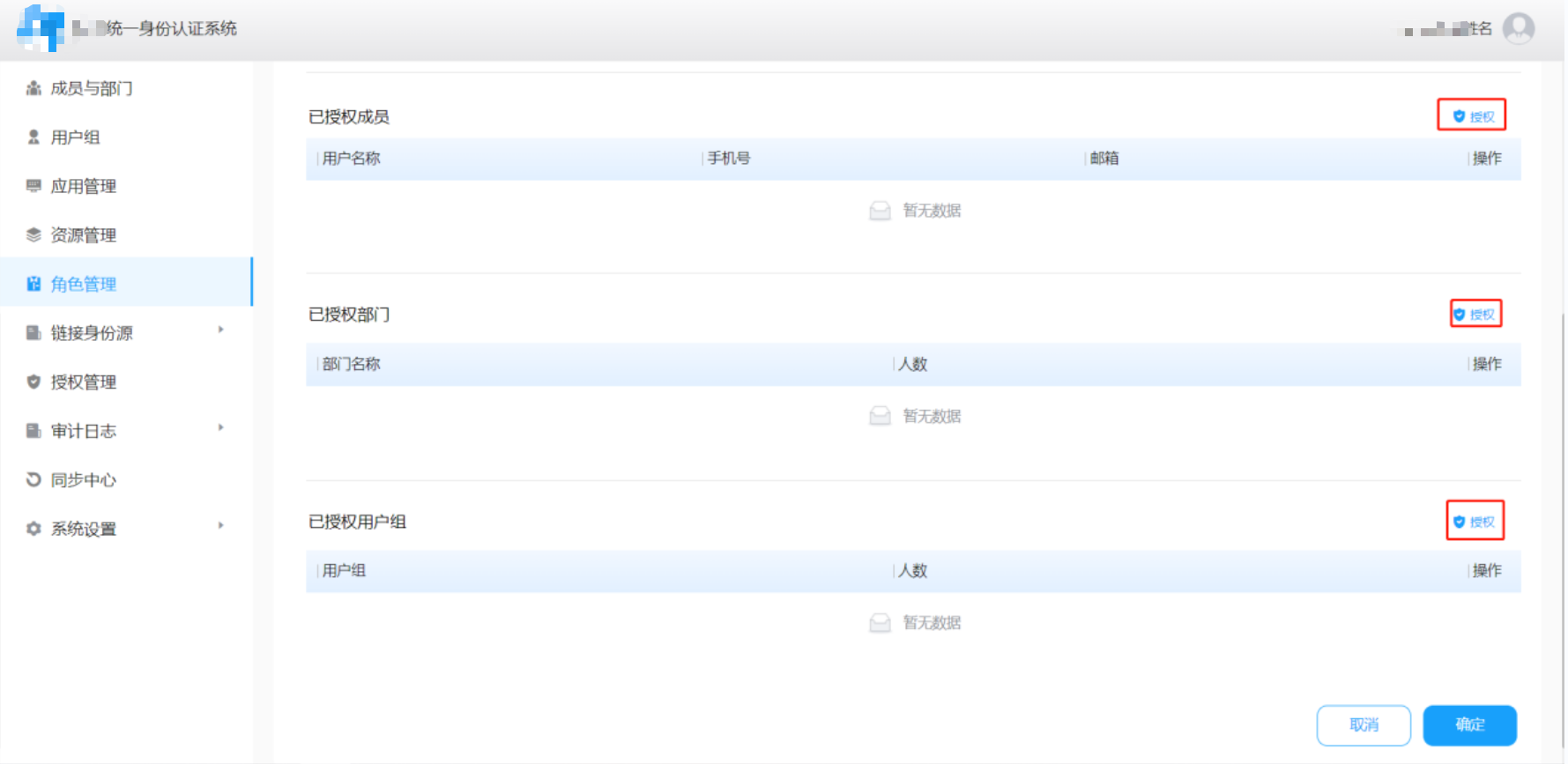Click the 取消 button

click(x=1364, y=725)
